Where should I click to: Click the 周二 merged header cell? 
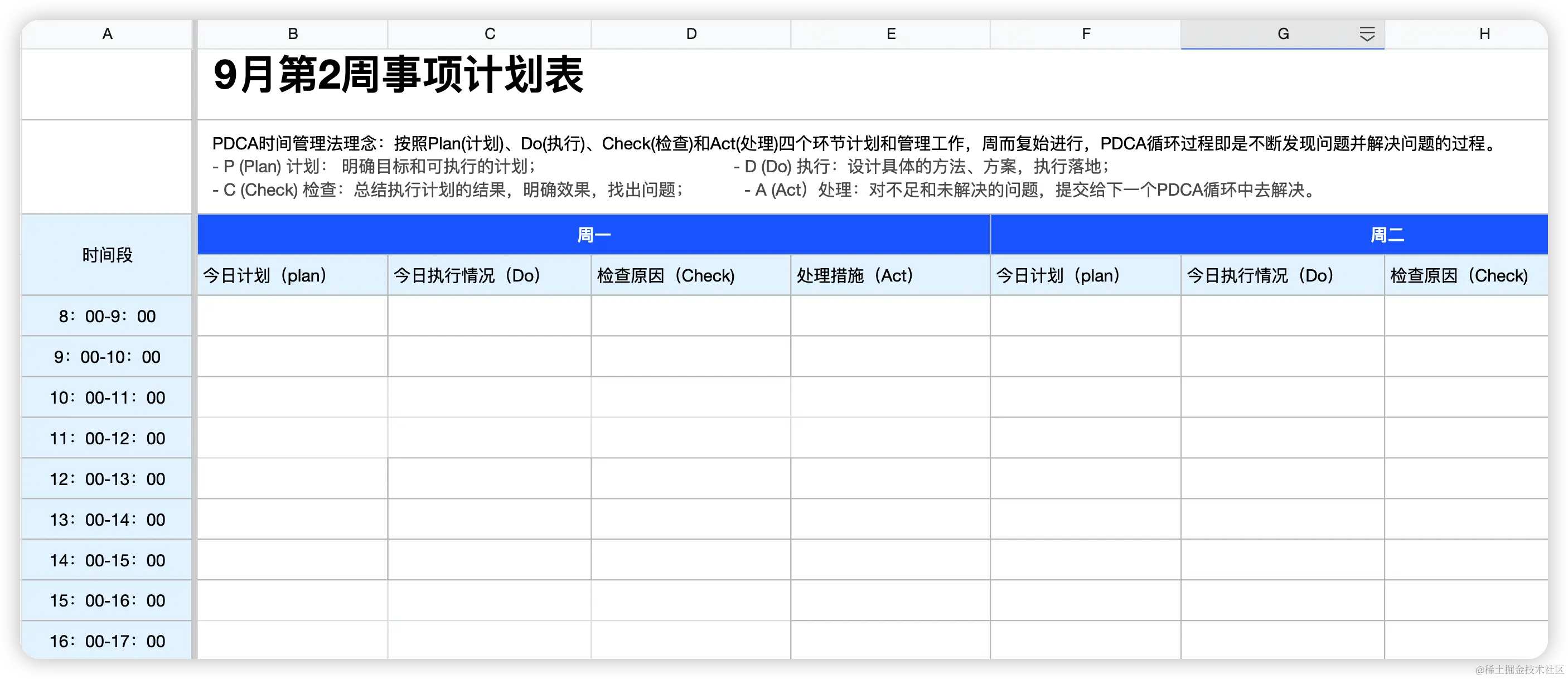(1387, 235)
